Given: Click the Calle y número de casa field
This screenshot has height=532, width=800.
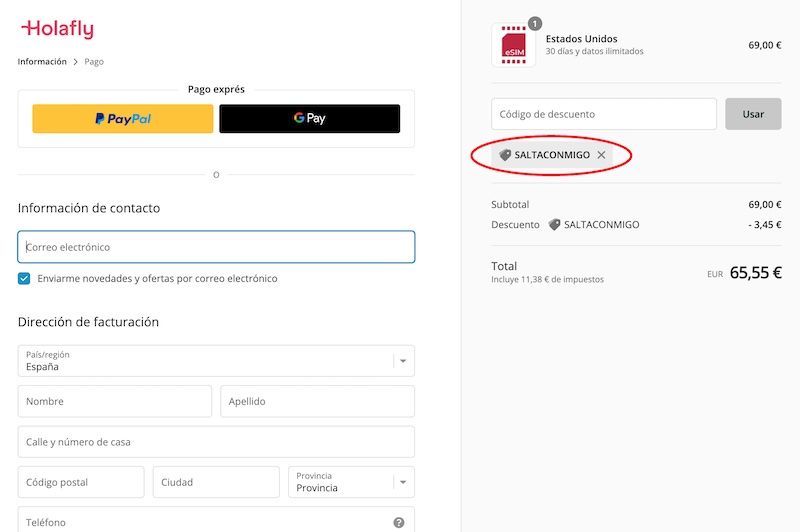Looking at the screenshot, I should 216,442.
